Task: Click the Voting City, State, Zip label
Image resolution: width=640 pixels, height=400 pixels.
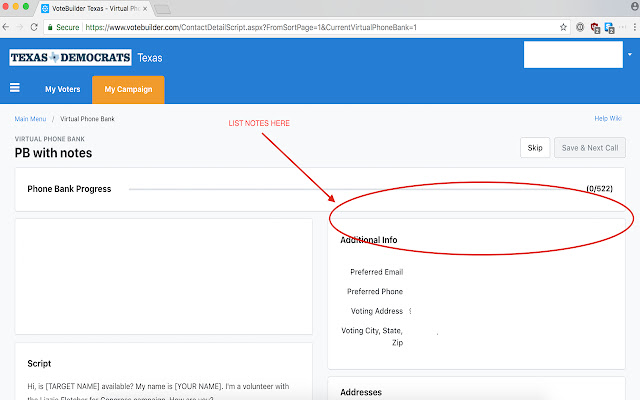Action: coord(372,336)
